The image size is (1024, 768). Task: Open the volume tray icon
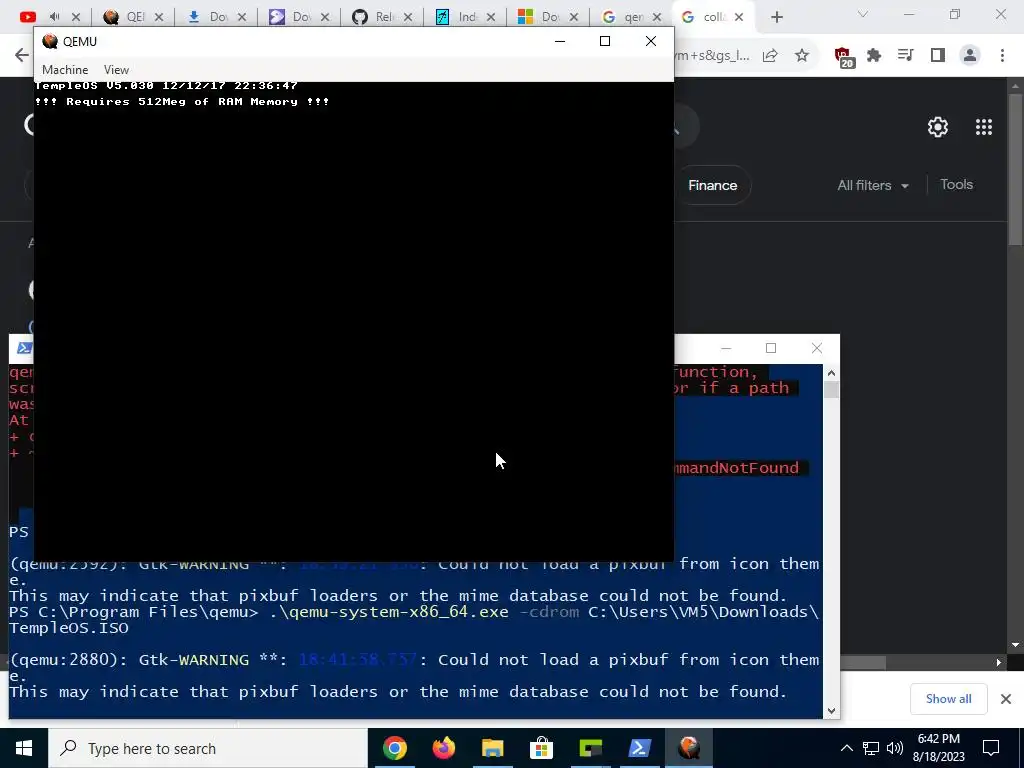895,748
